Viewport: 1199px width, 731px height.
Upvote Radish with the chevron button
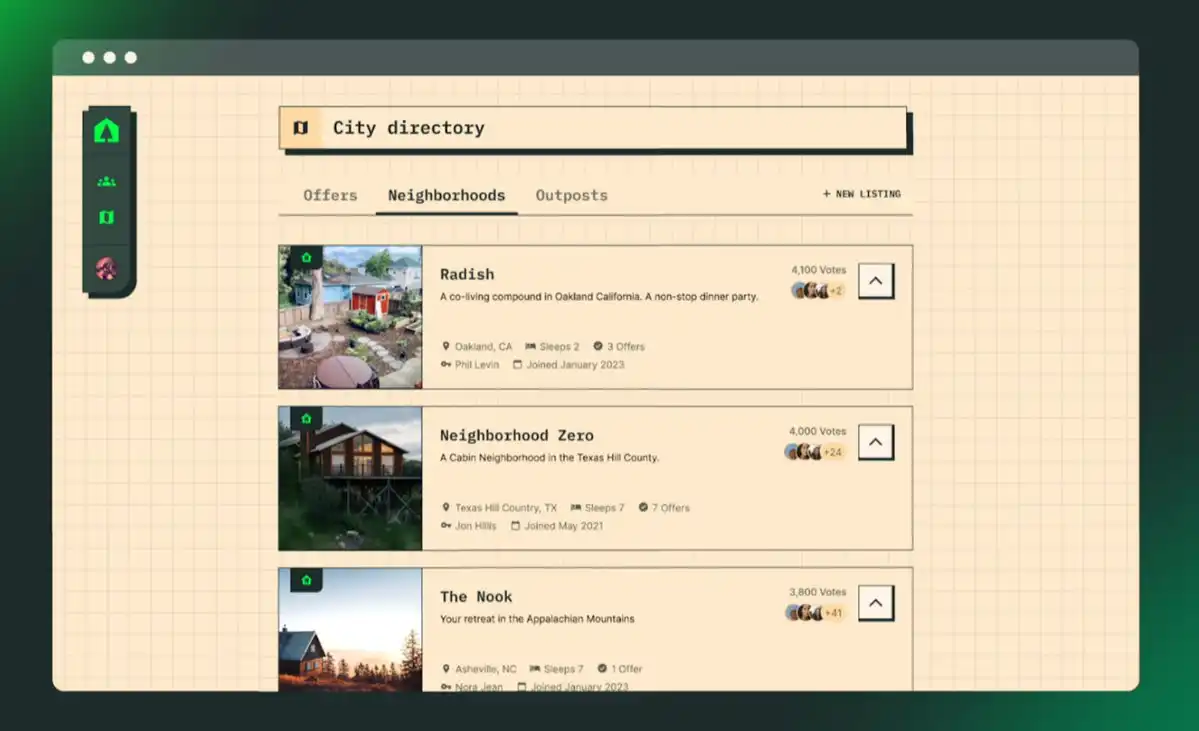(876, 281)
